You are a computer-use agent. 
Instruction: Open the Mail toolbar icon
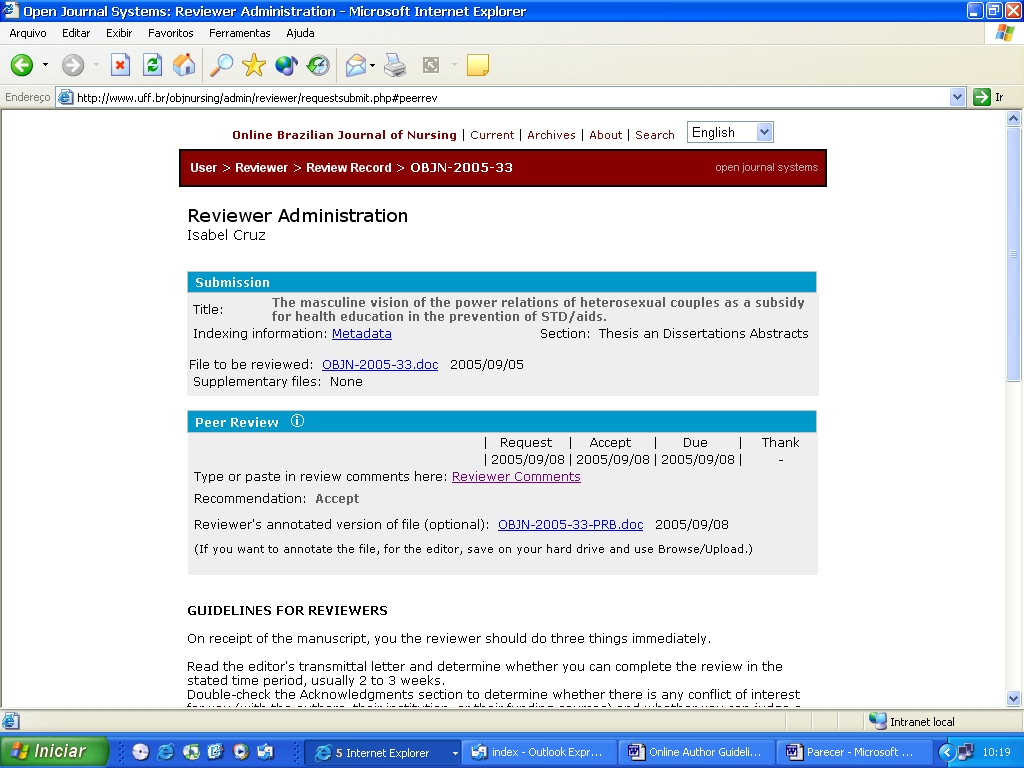(355, 66)
